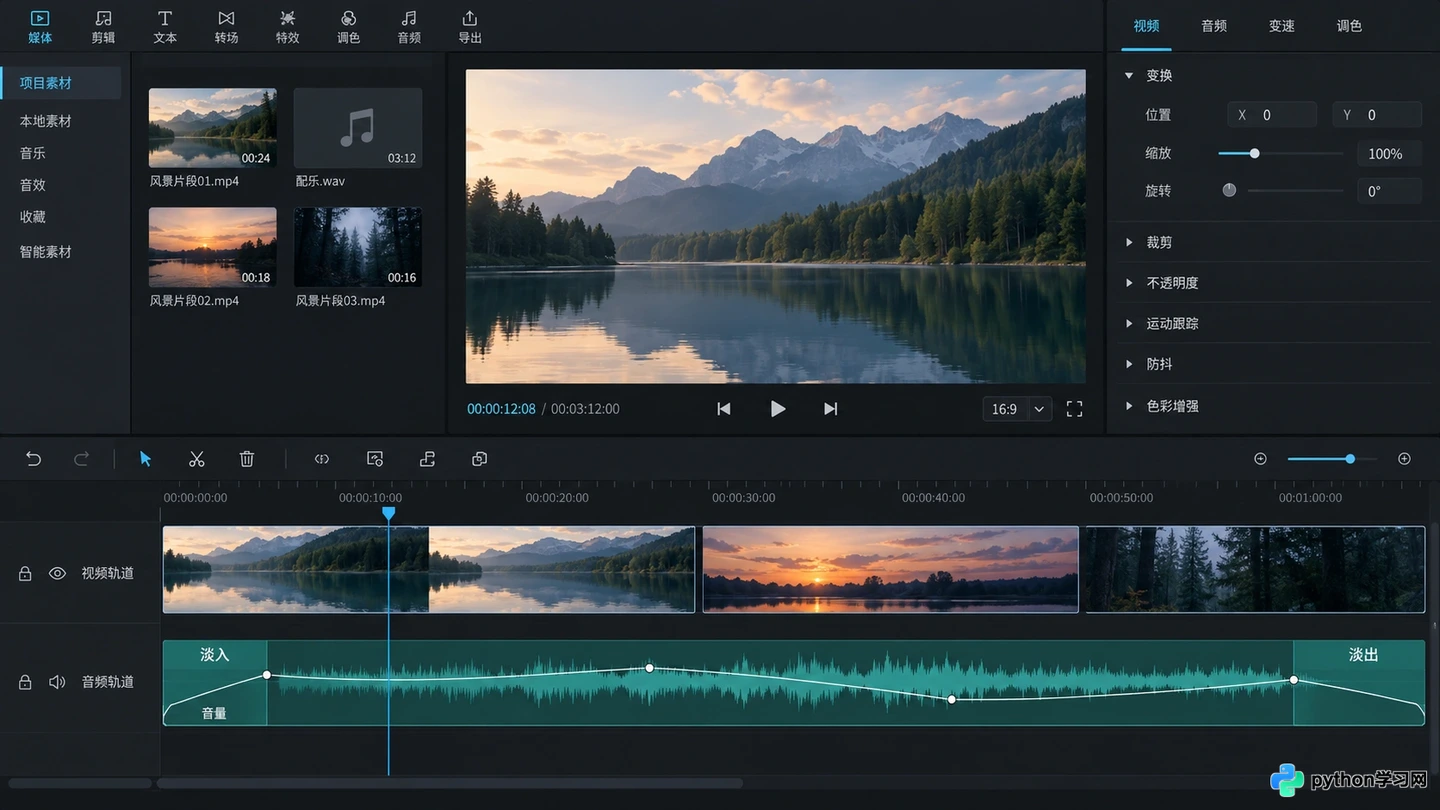Open the 剪辑 toolbar section

tap(103, 27)
